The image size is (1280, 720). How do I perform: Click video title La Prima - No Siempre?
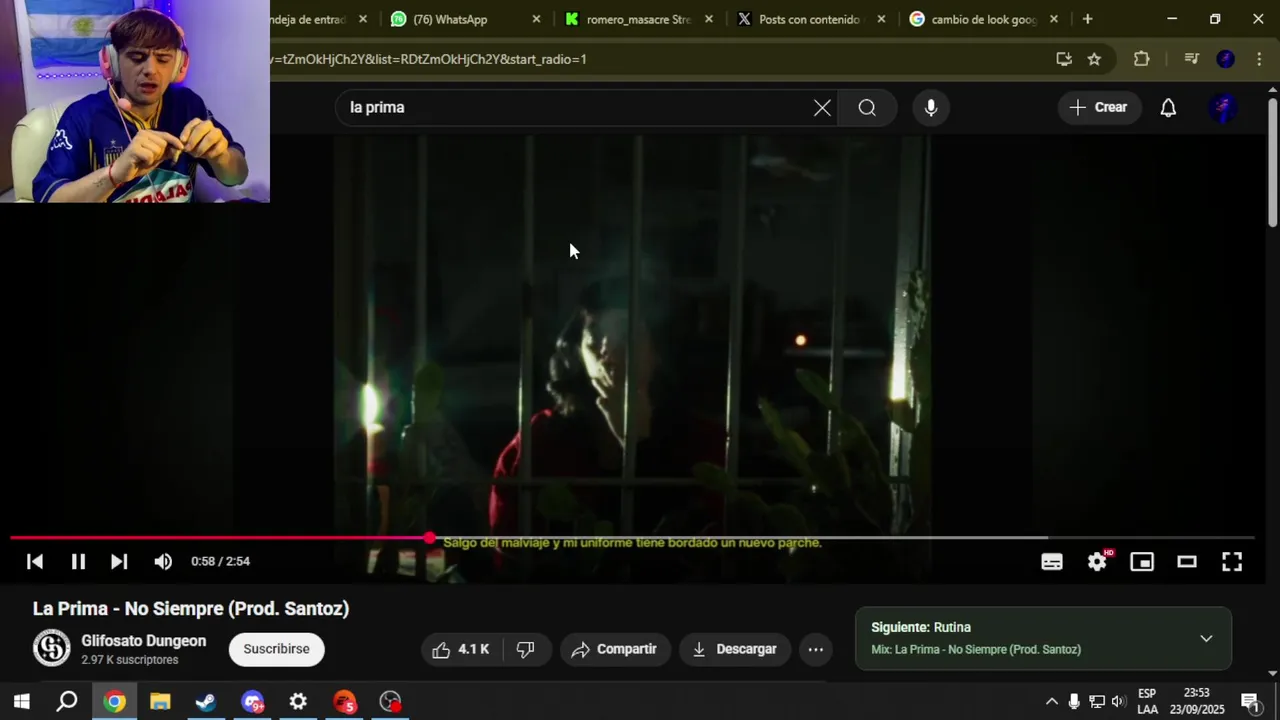pyautogui.click(x=191, y=609)
